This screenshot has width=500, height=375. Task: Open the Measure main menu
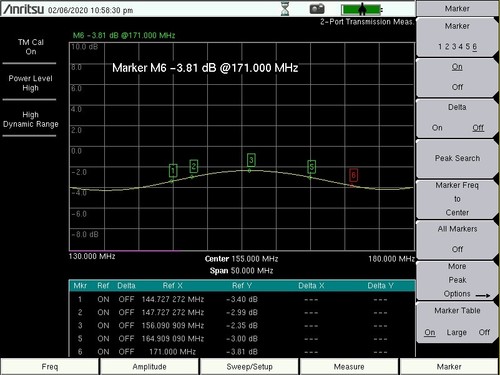click(349, 367)
